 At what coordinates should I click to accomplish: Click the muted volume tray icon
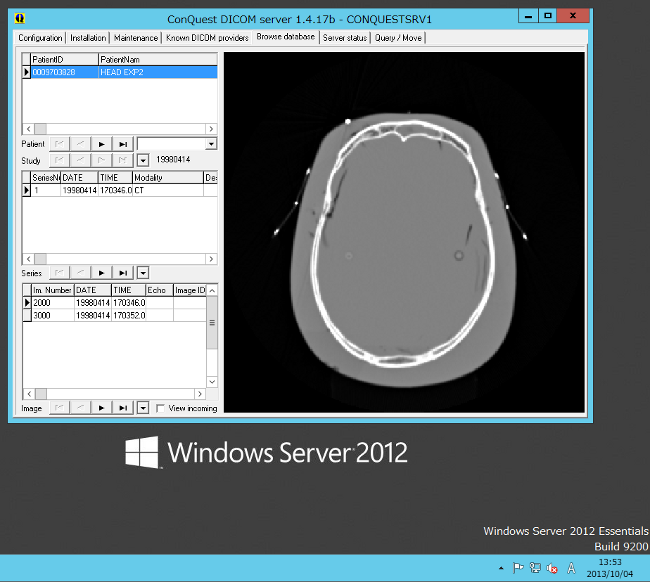point(552,568)
